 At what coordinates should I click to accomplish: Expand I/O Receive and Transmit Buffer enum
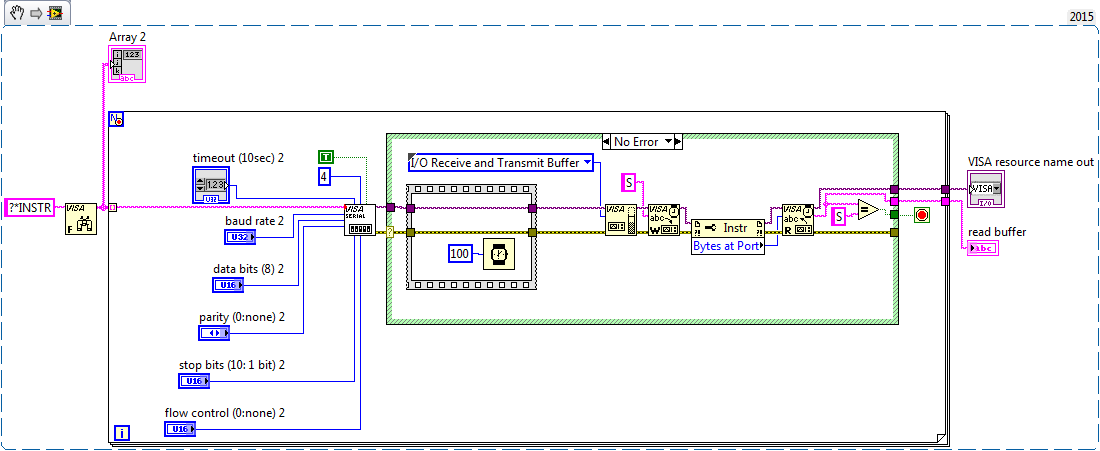coord(587,162)
